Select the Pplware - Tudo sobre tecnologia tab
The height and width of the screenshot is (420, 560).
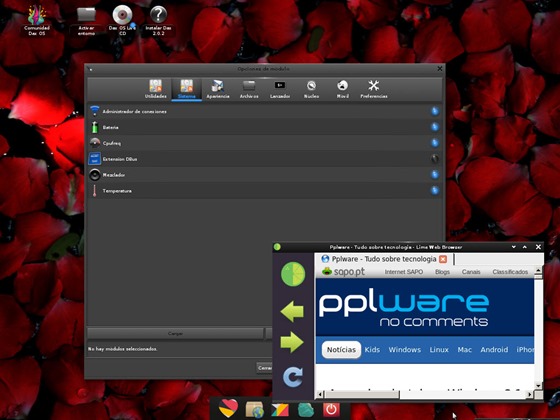pos(384,259)
